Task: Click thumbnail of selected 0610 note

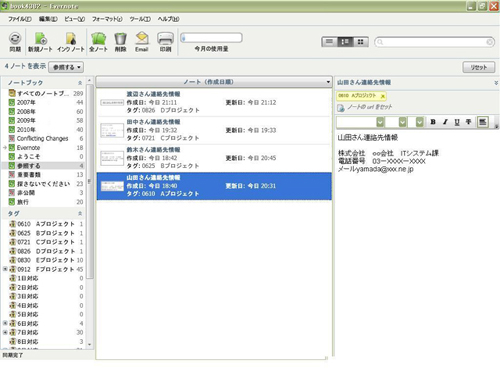Action: pyautogui.click(x=112, y=186)
